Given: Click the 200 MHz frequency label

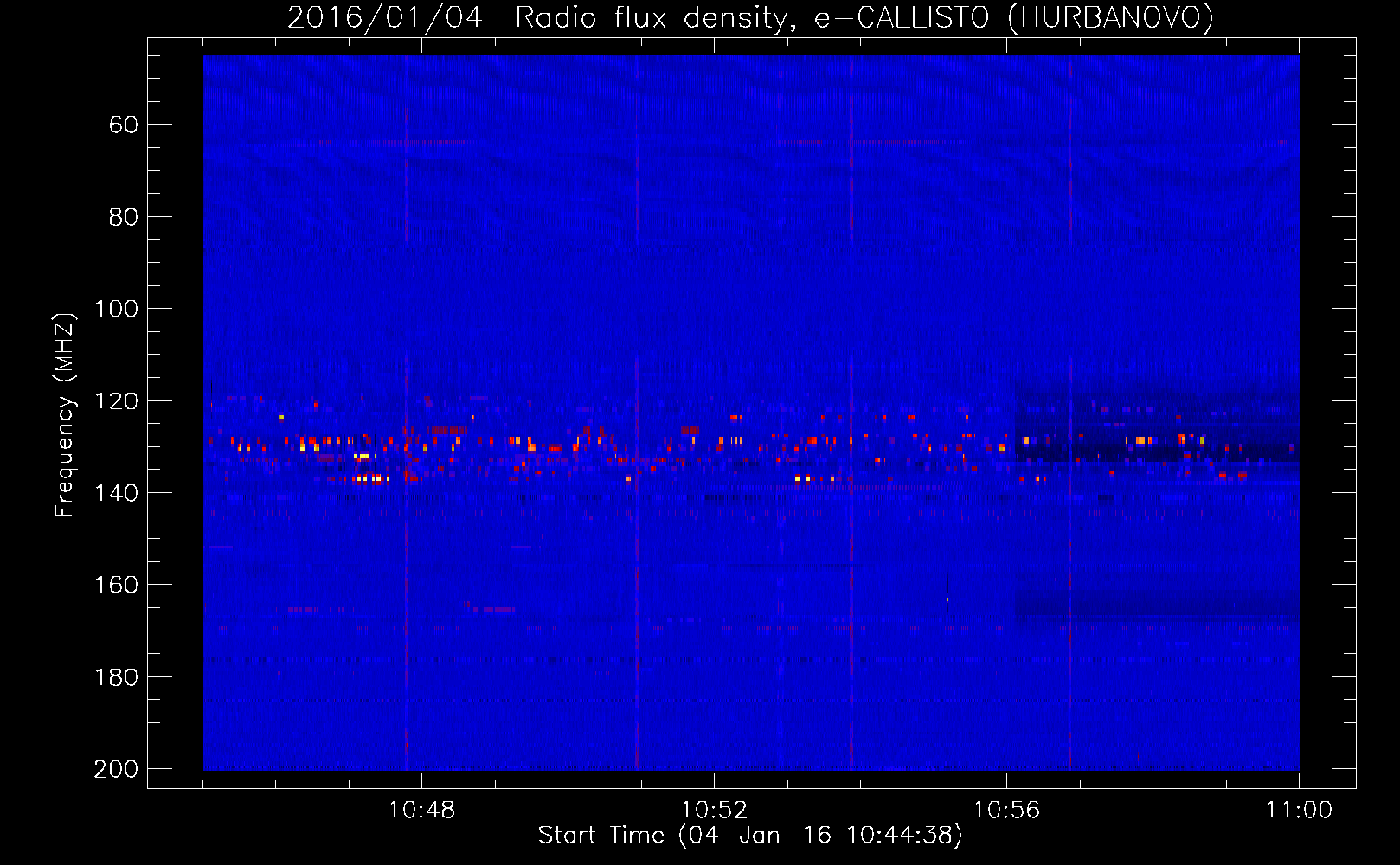Looking at the screenshot, I should point(117,769).
